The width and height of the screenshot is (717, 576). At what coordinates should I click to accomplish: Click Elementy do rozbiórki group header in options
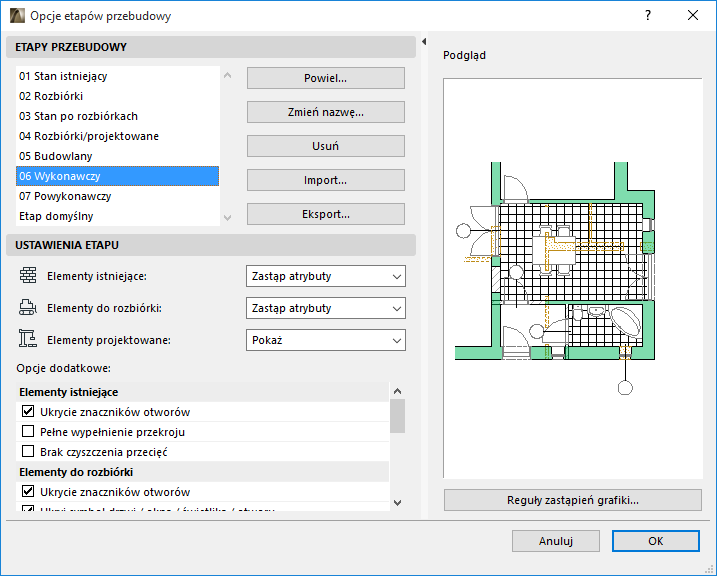coord(203,472)
